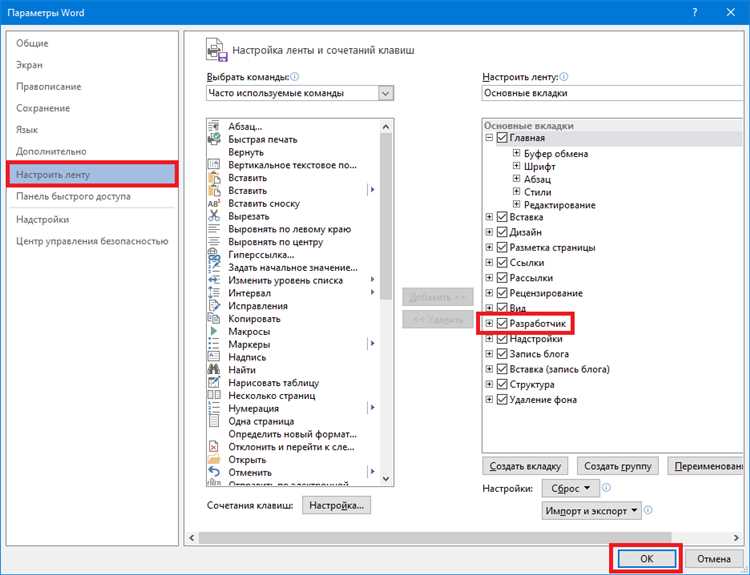The height and width of the screenshot is (575, 750).
Task: Open the Сброс dropdown button
Action: click(570, 488)
